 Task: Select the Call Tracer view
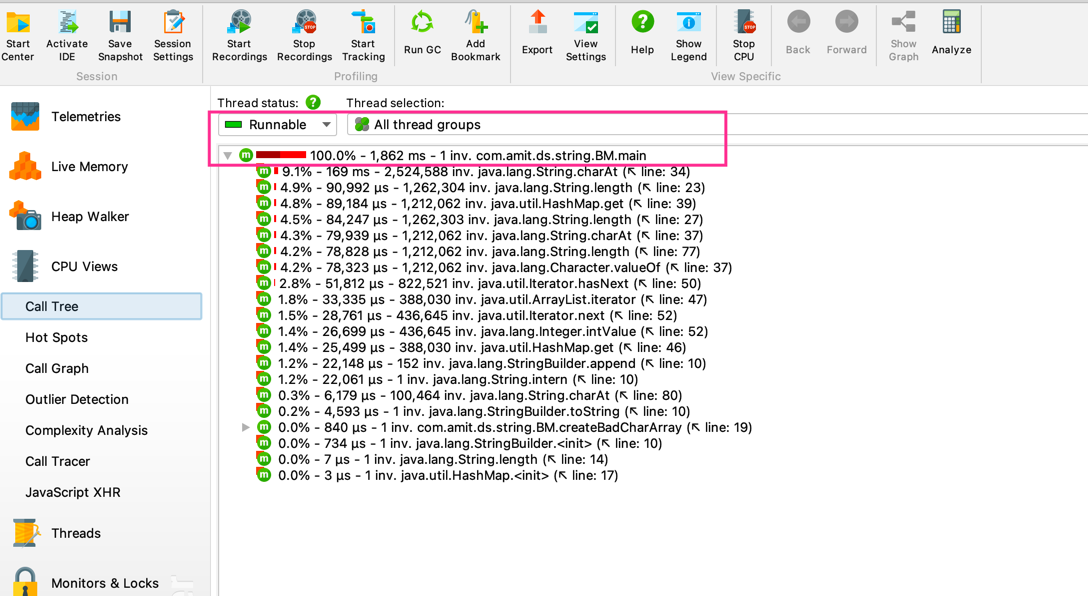tap(58, 461)
